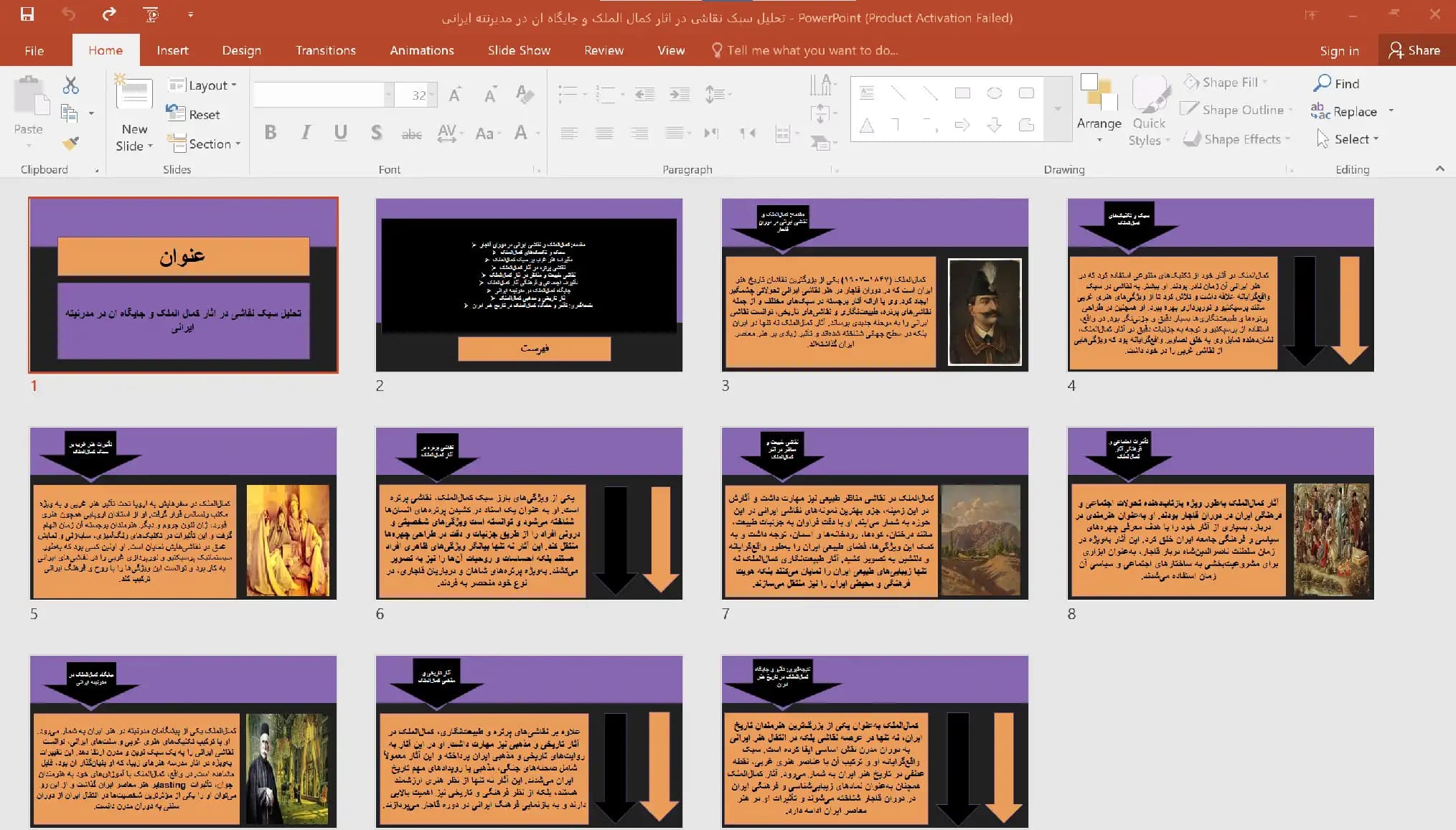Click the Increase Indent icon
The image size is (1456, 830).
coord(679,94)
